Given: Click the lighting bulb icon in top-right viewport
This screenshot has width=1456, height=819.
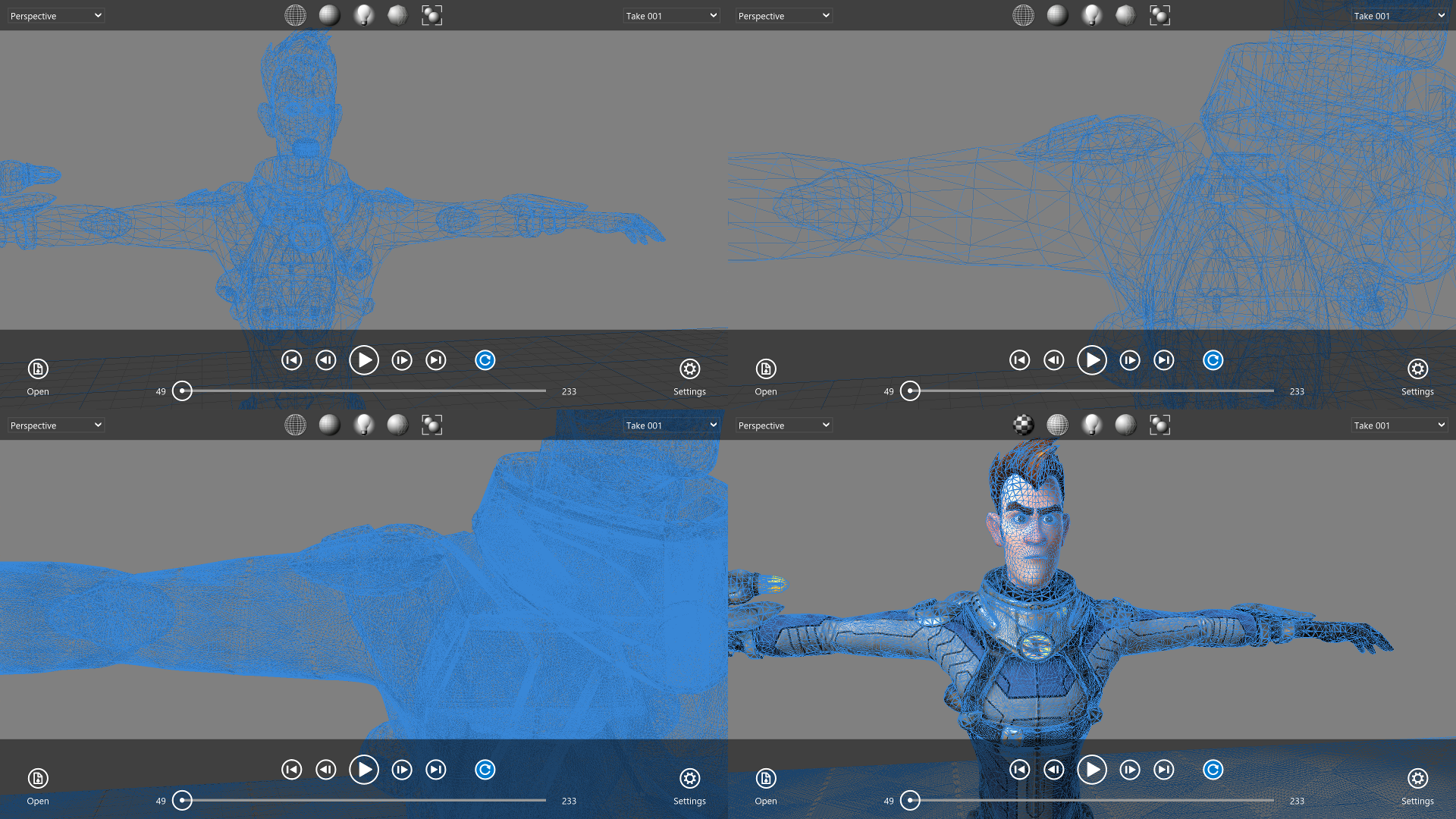Looking at the screenshot, I should pyautogui.click(x=1091, y=15).
